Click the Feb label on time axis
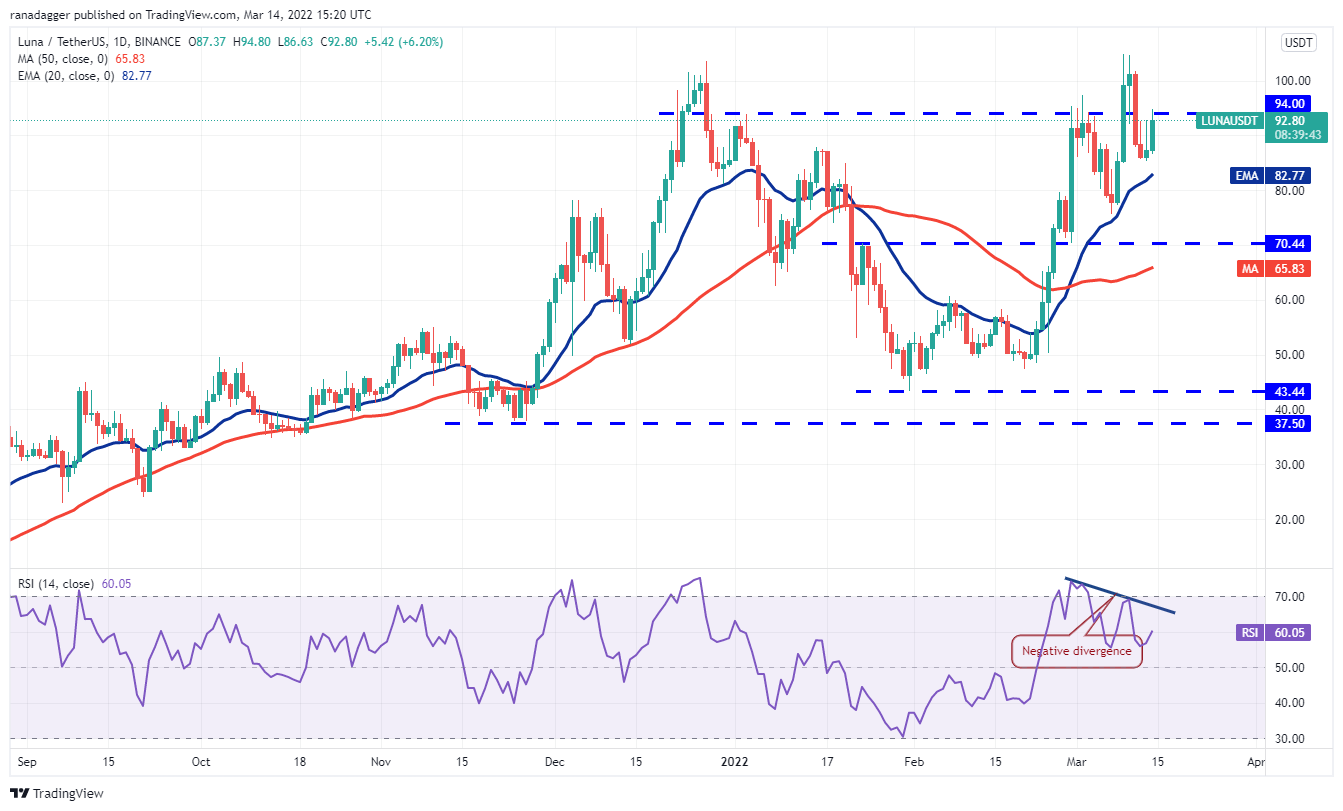Viewport: 1343px width, 811px height. [913, 761]
